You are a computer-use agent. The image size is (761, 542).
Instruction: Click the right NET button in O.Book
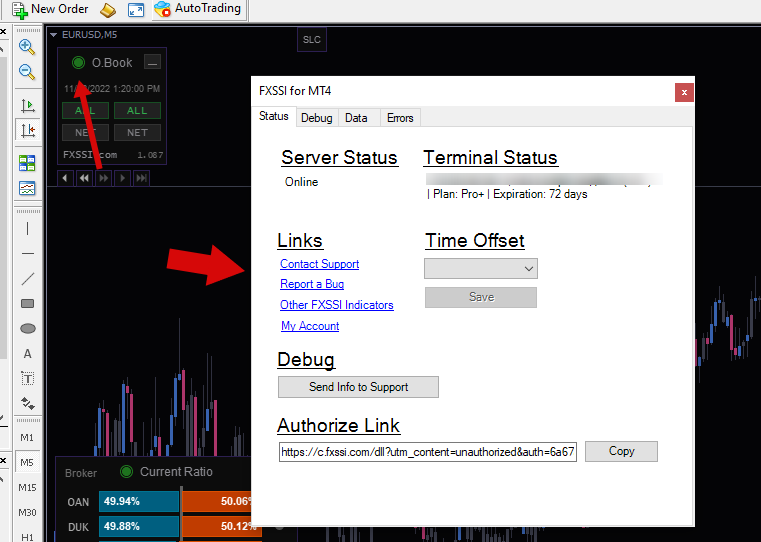(137, 132)
